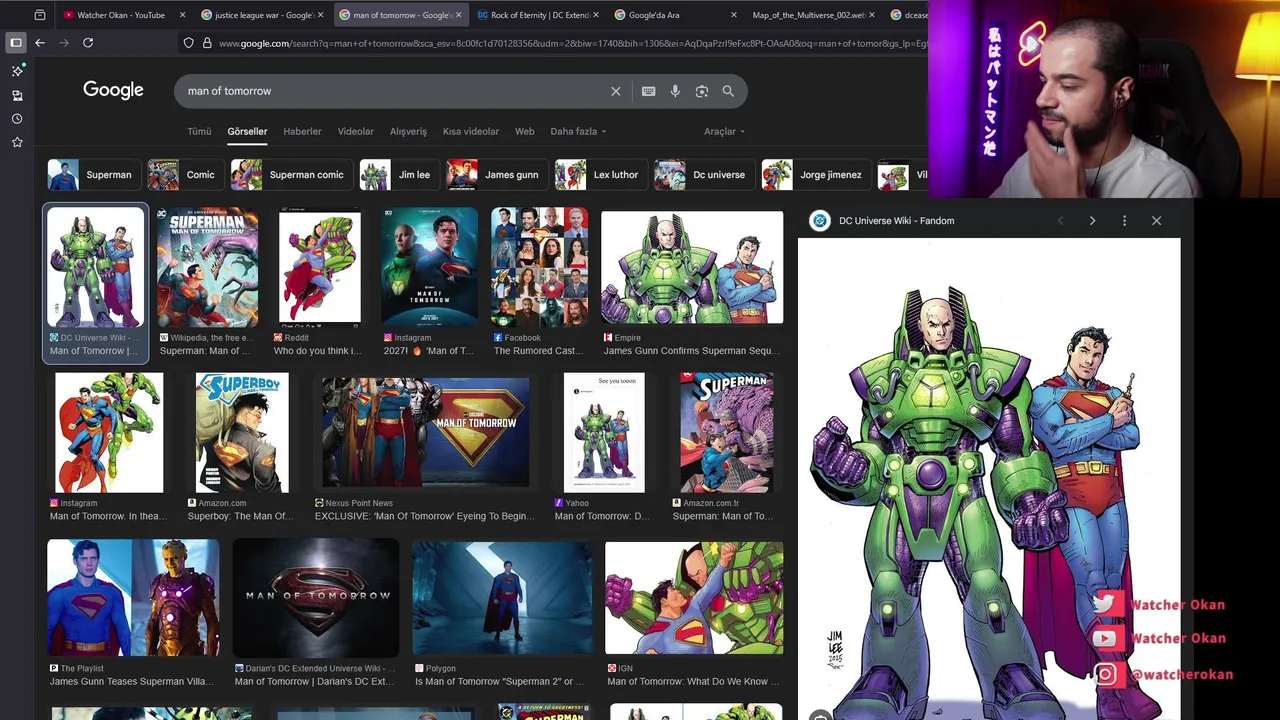Close the DC Universe Wiki preview panel
The height and width of the screenshot is (720, 1280).
click(1156, 221)
